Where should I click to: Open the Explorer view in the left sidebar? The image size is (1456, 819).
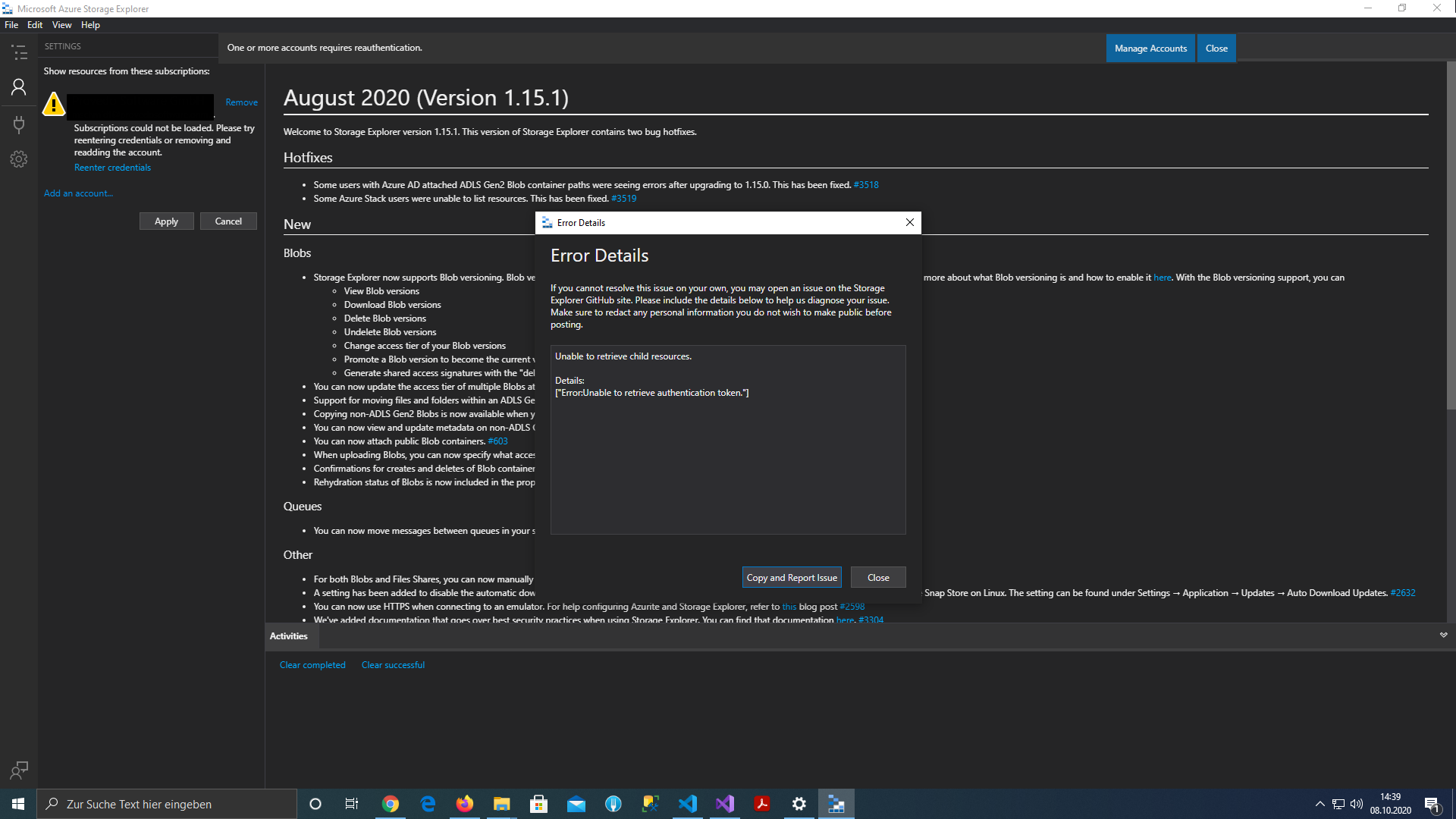pos(19,52)
